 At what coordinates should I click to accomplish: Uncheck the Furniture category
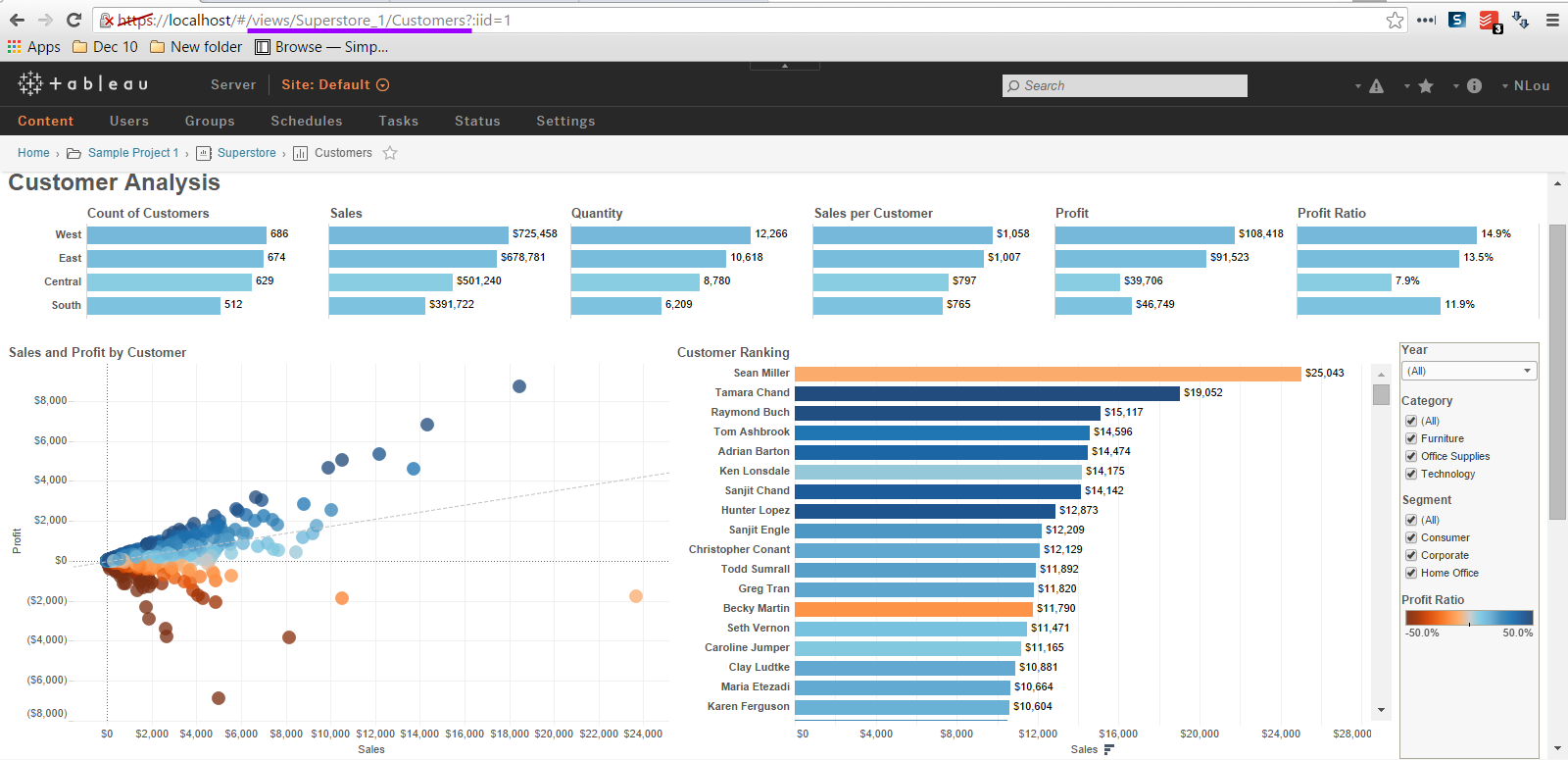(1411, 439)
